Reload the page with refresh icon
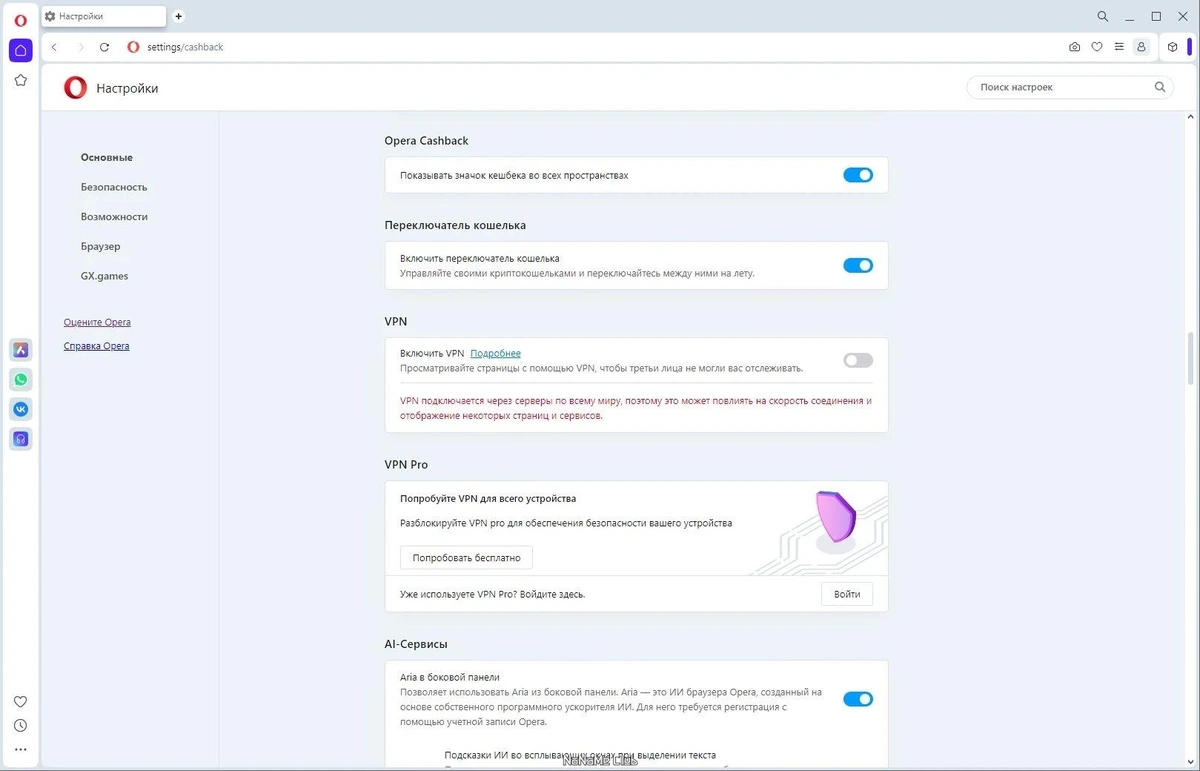The height and width of the screenshot is (771, 1200). [x=104, y=47]
